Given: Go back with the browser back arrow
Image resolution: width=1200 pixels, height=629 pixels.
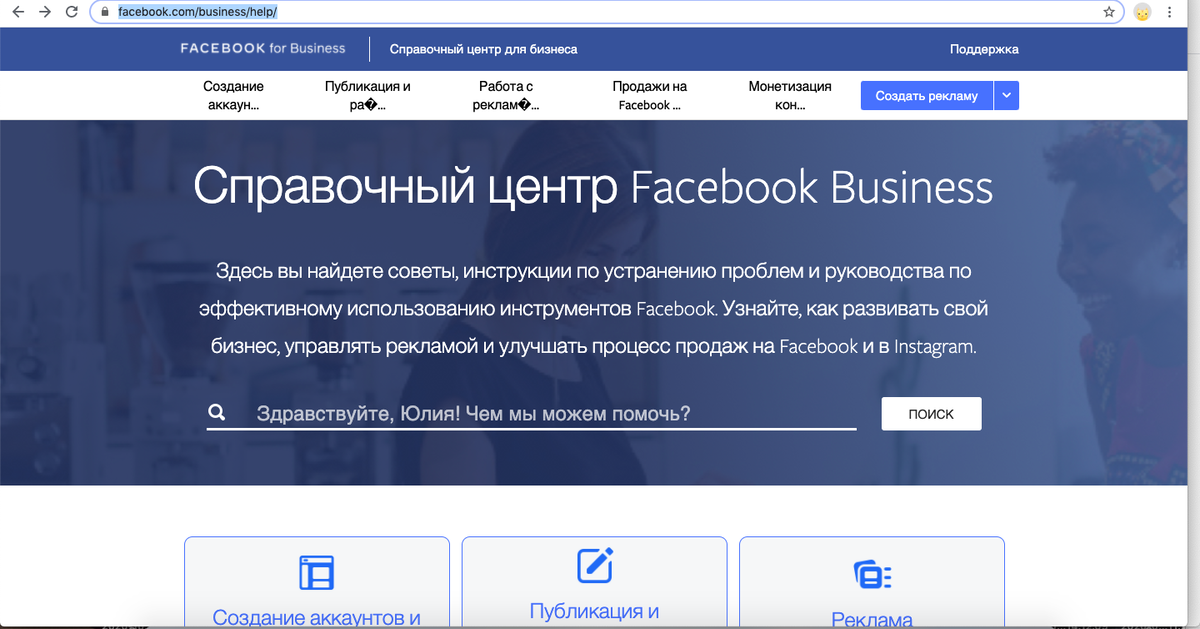Looking at the screenshot, I should 17,13.
